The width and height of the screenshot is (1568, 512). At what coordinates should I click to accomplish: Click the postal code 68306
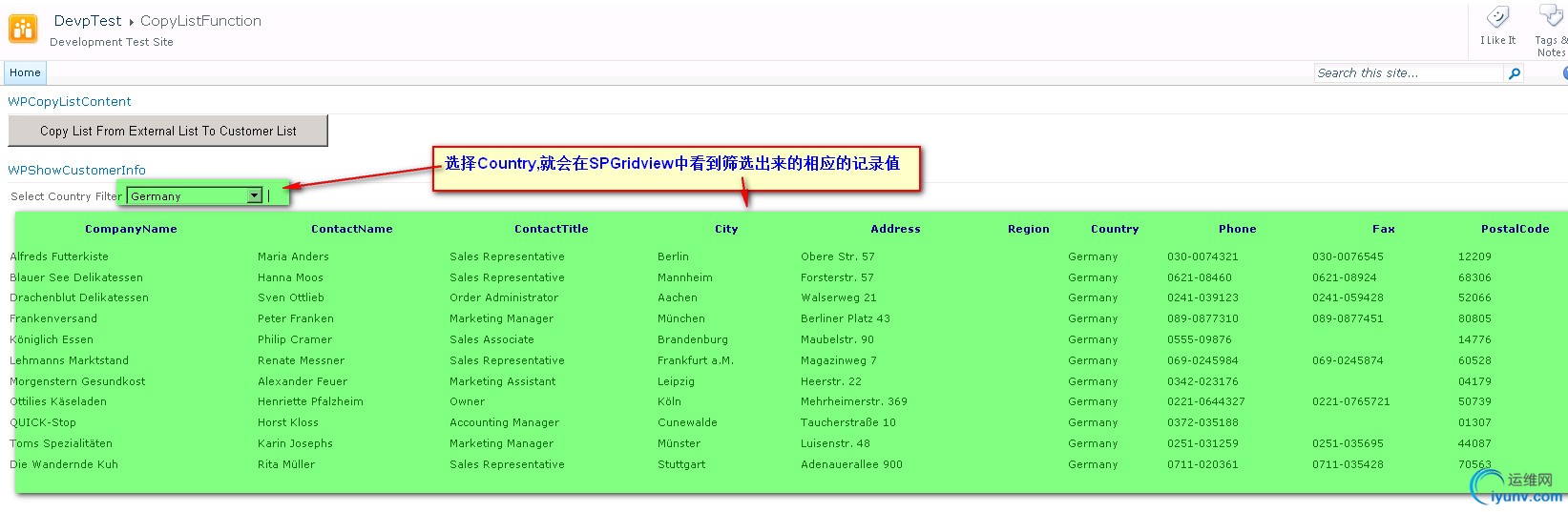pos(1474,277)
